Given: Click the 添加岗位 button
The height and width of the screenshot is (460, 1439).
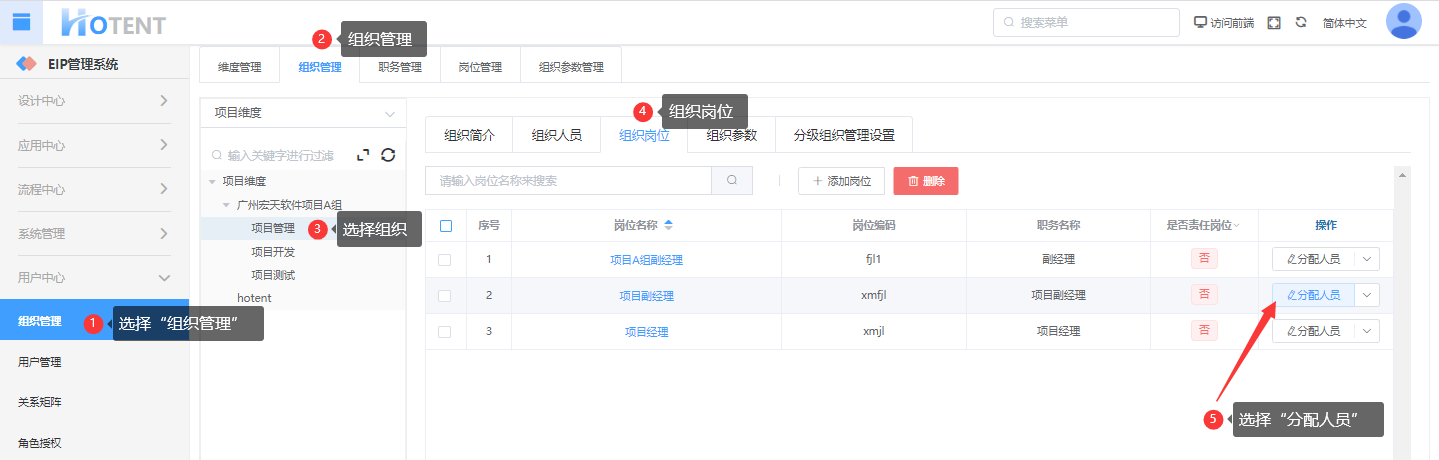Looking at the screenshot, I should [841, 181].
